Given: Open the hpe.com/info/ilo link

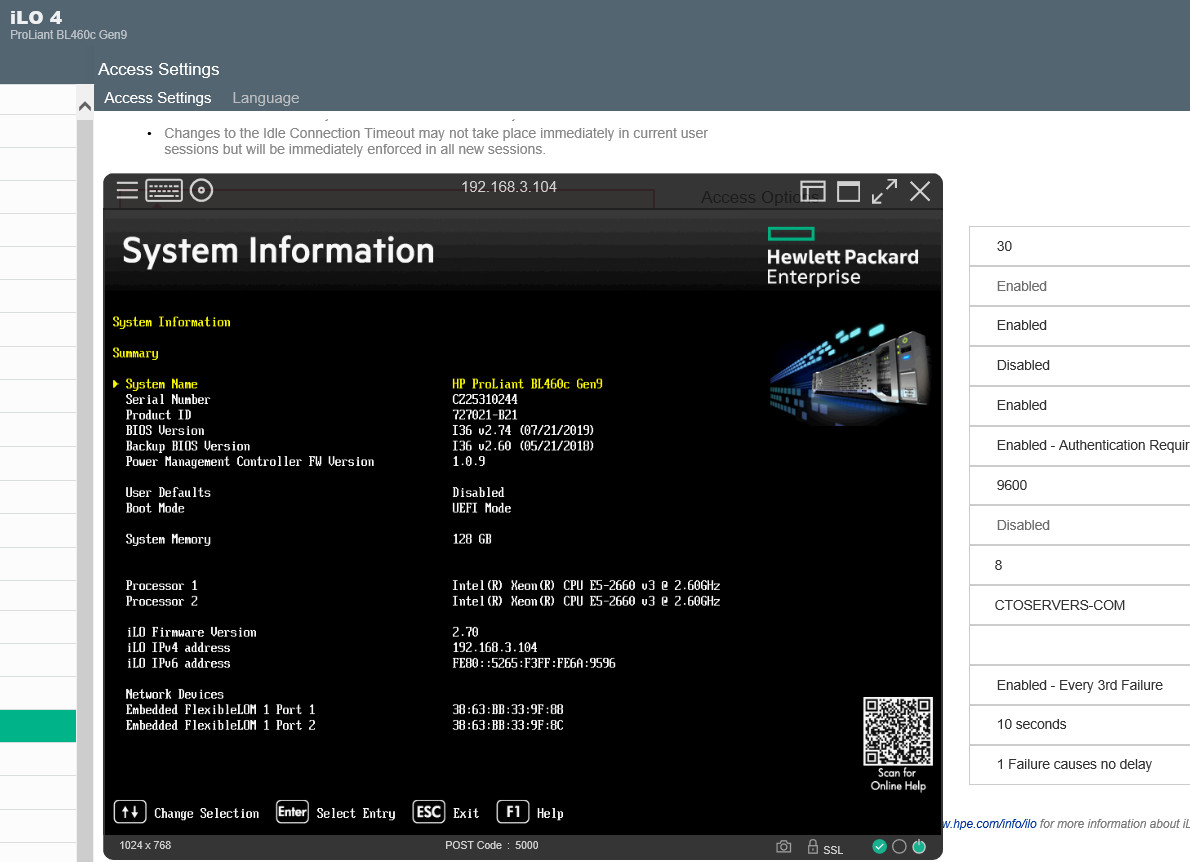Looking at the screenshot, I should point(989,823).
